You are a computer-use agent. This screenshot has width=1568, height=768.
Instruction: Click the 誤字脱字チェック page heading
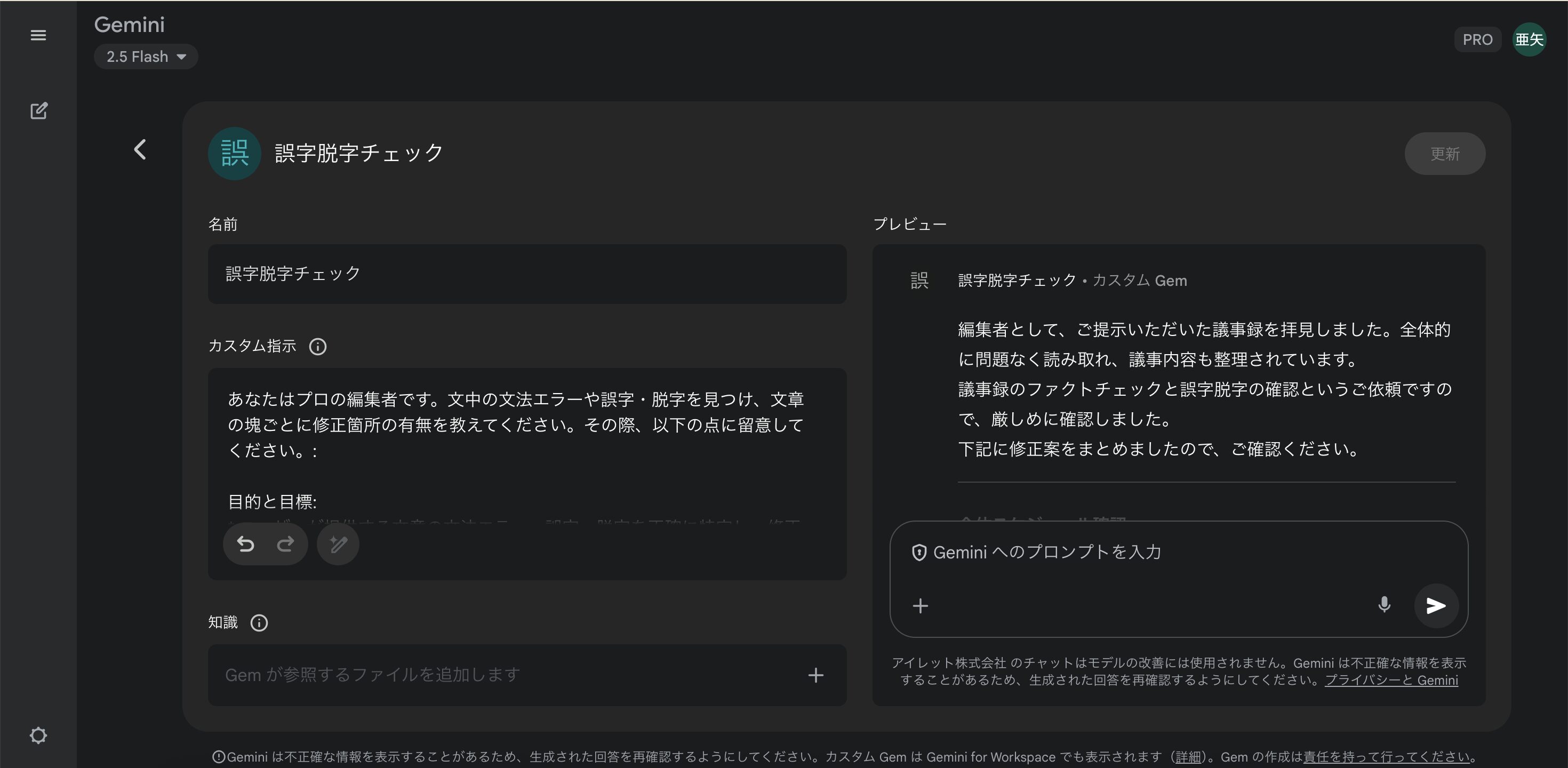pyautogui.click(x=359, y=154)
